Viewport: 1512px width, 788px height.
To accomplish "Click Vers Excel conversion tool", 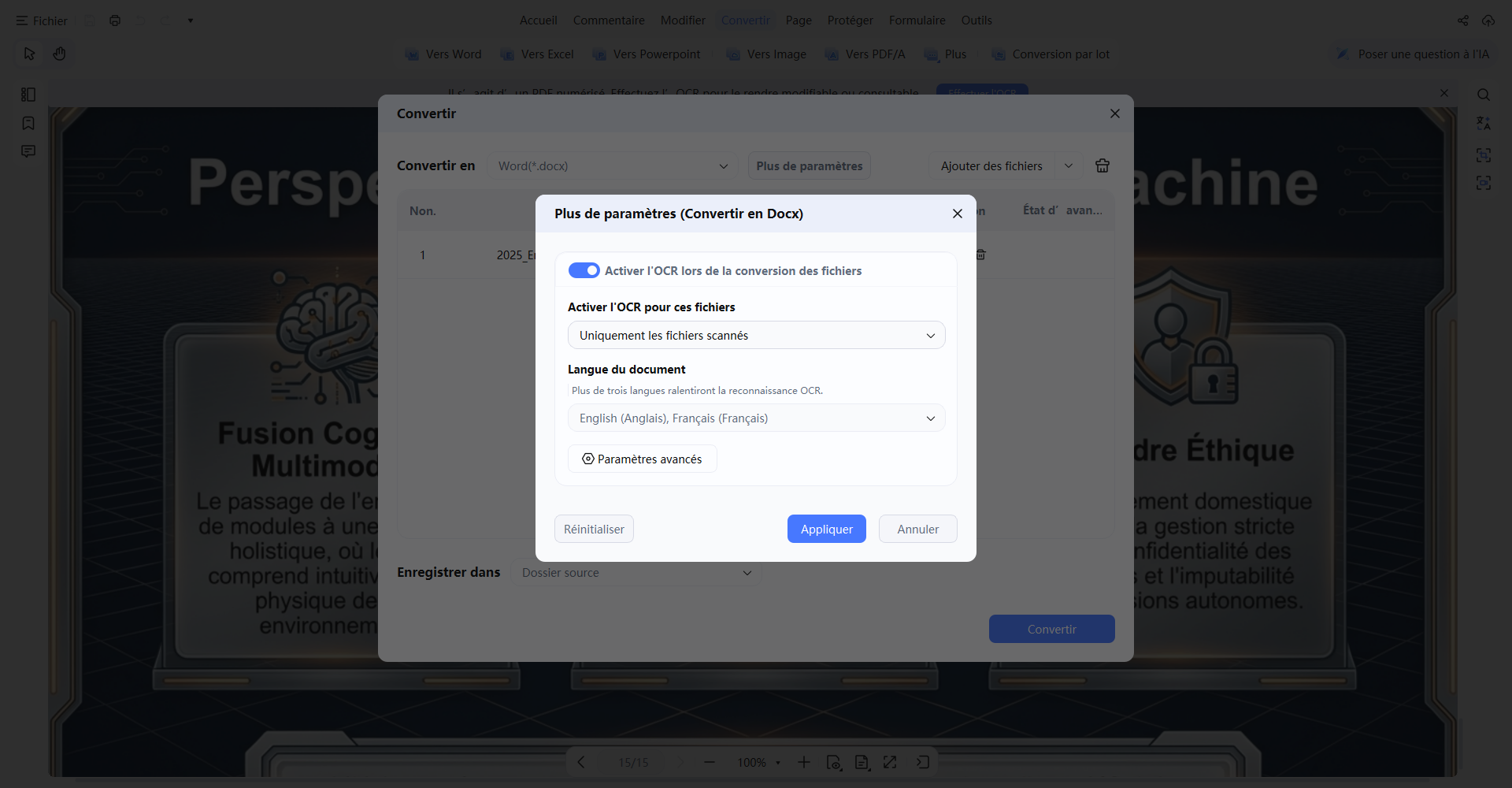I will pos(537,54).
